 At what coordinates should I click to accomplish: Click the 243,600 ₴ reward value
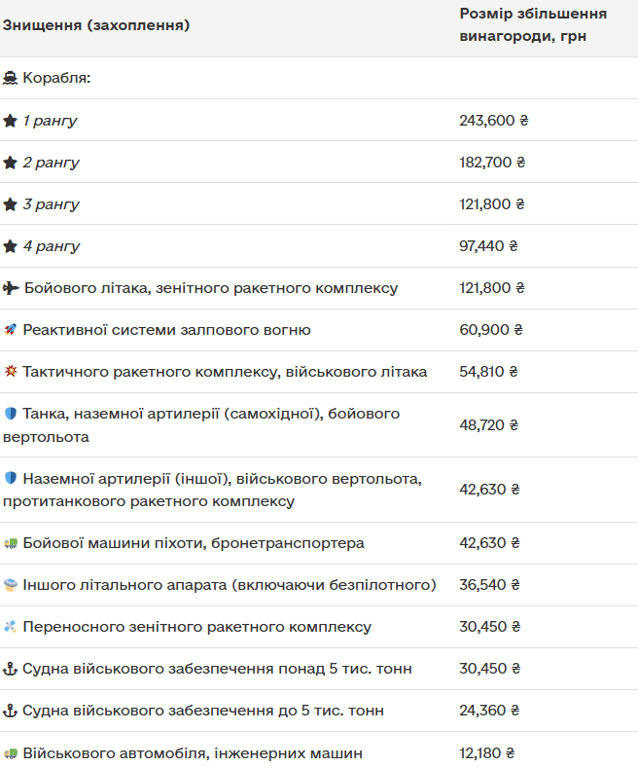493,121
